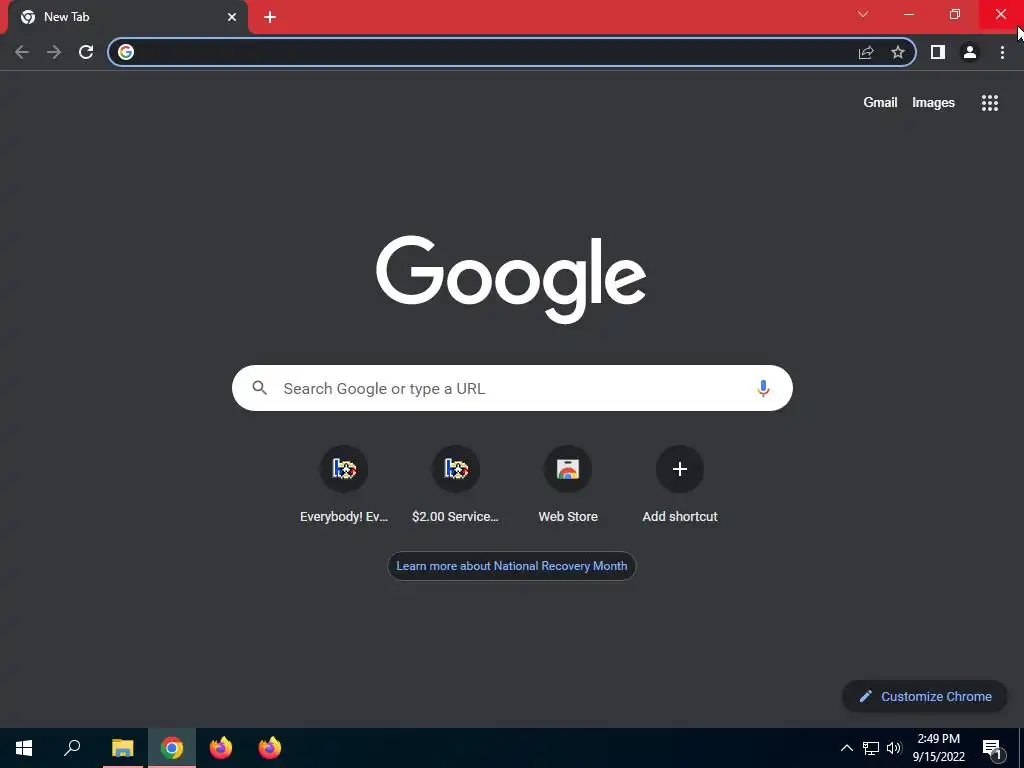Open the Google apps grid

[990, 103]
